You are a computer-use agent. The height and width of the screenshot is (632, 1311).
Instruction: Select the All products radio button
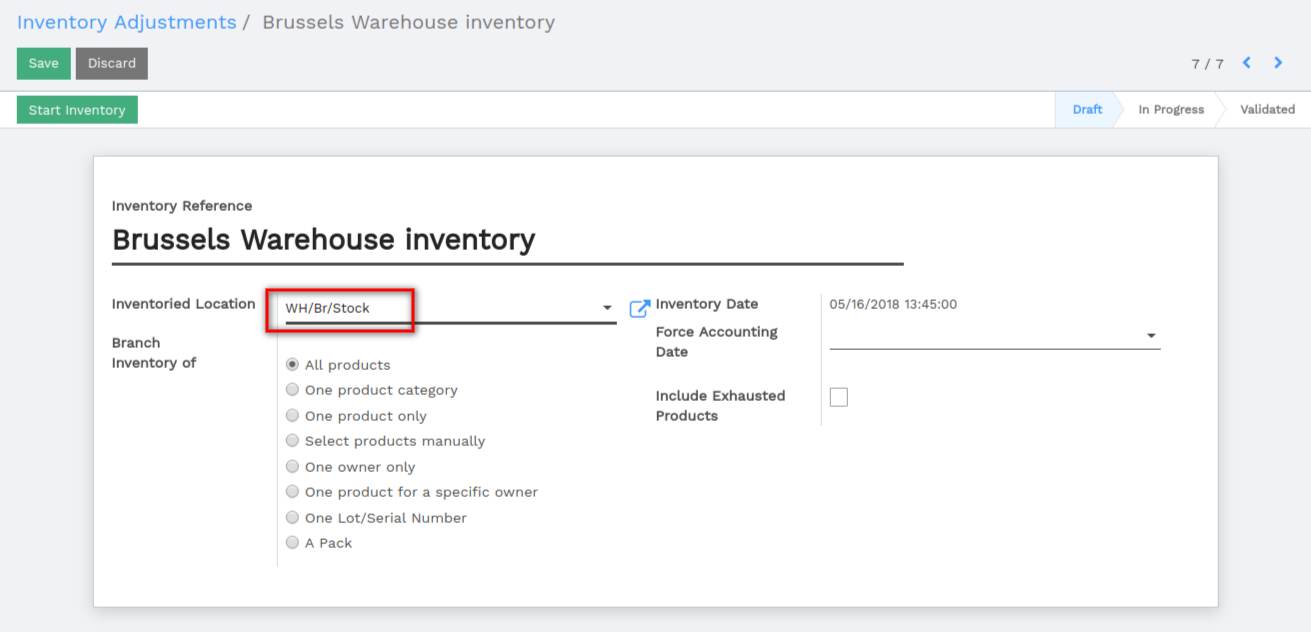[x=292, y=365]
